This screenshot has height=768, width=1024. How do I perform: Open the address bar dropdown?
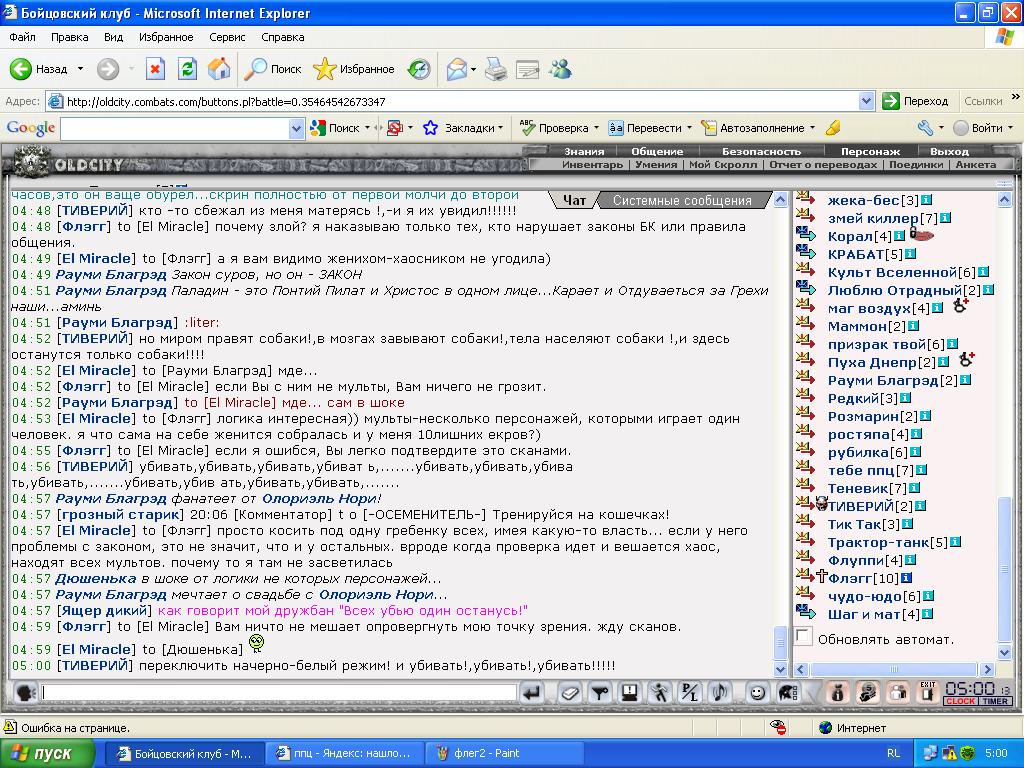866,101
